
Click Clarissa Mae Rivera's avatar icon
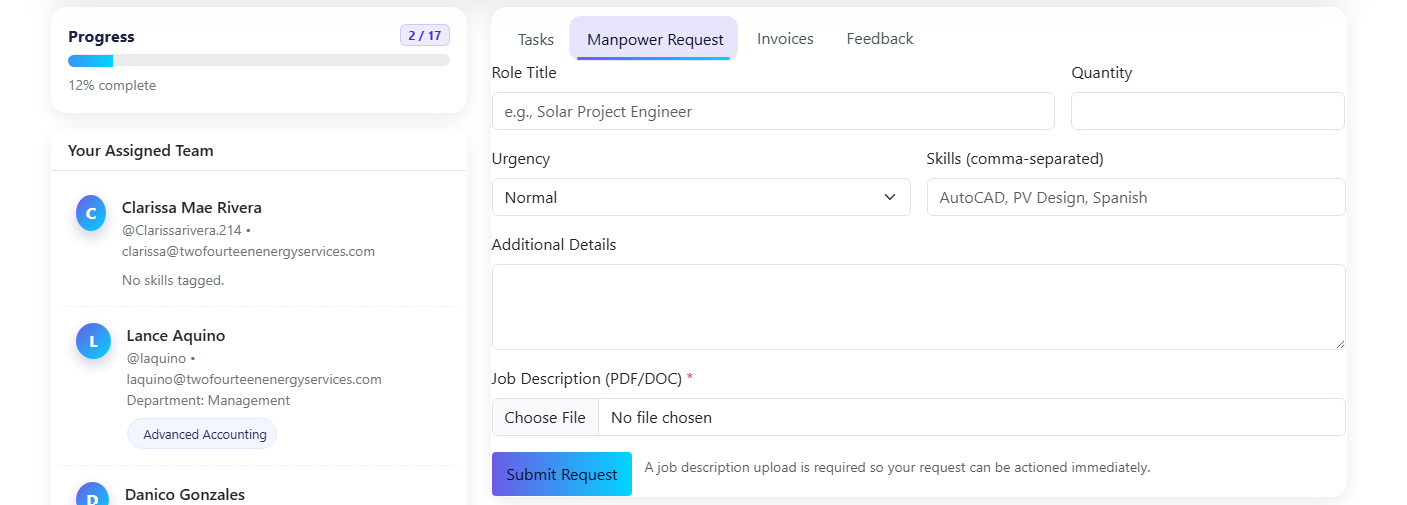tap(91, 213)
